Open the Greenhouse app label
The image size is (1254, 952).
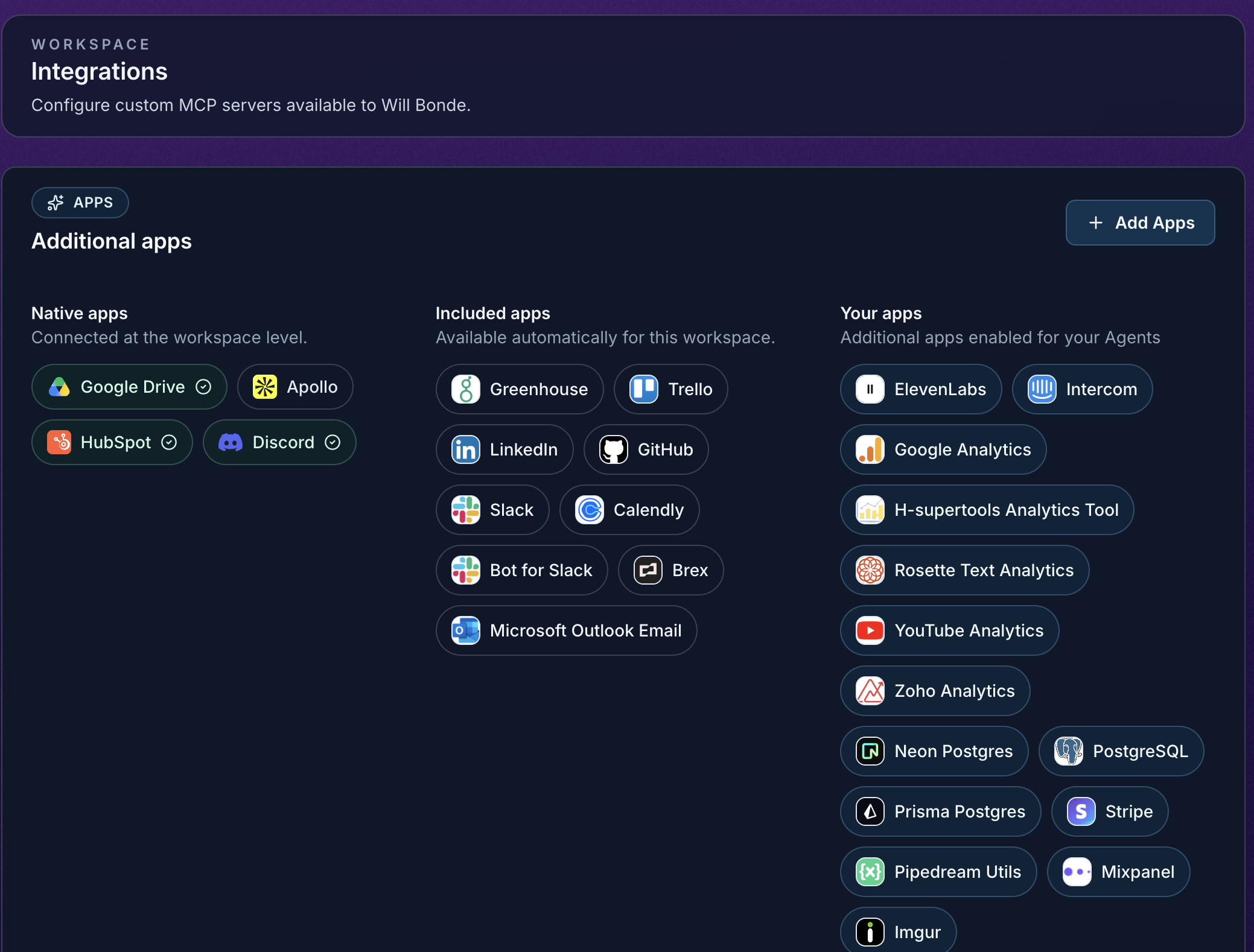(x=539, y=389)
